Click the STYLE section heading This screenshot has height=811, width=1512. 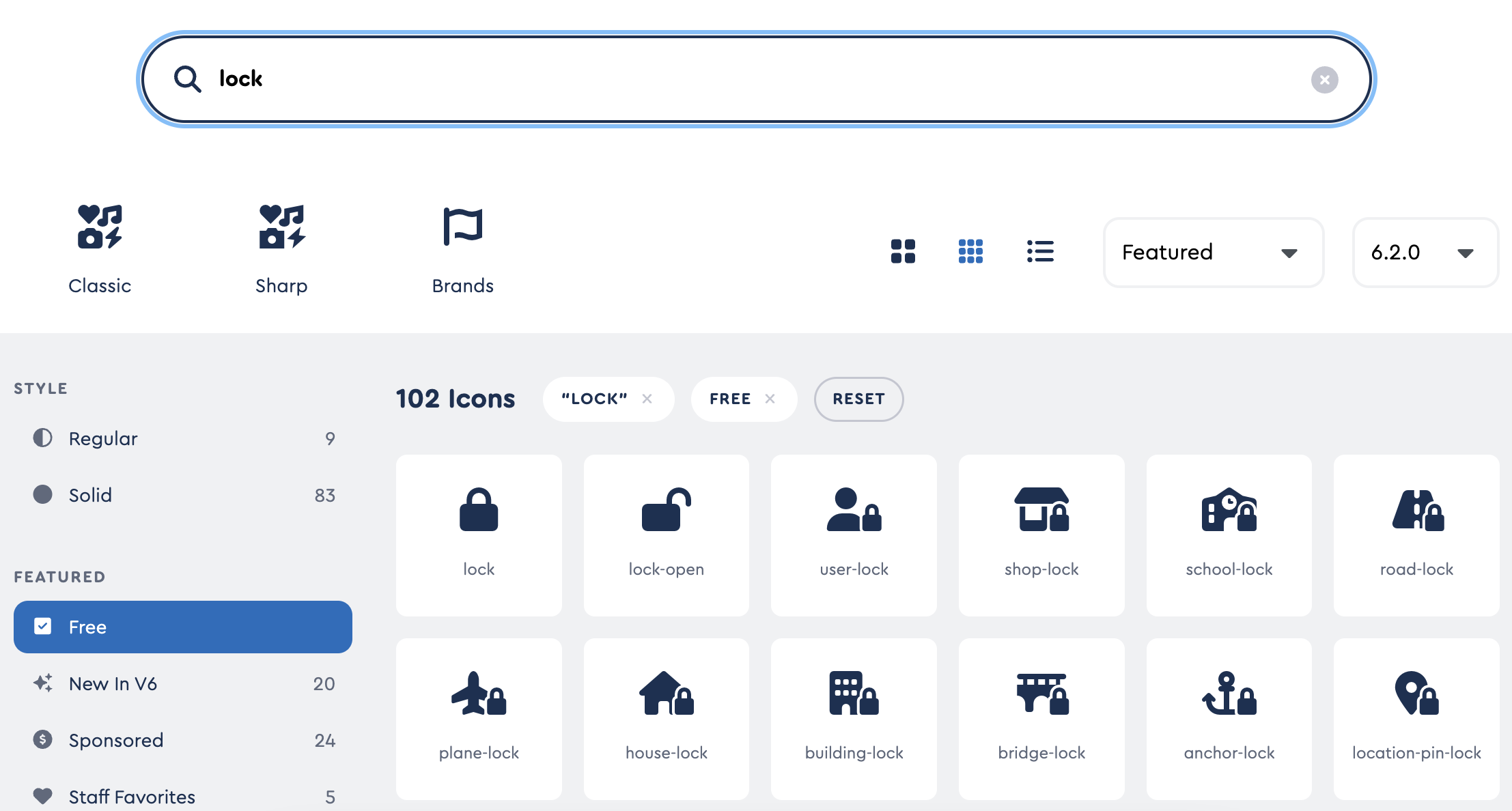pos(41,388)
